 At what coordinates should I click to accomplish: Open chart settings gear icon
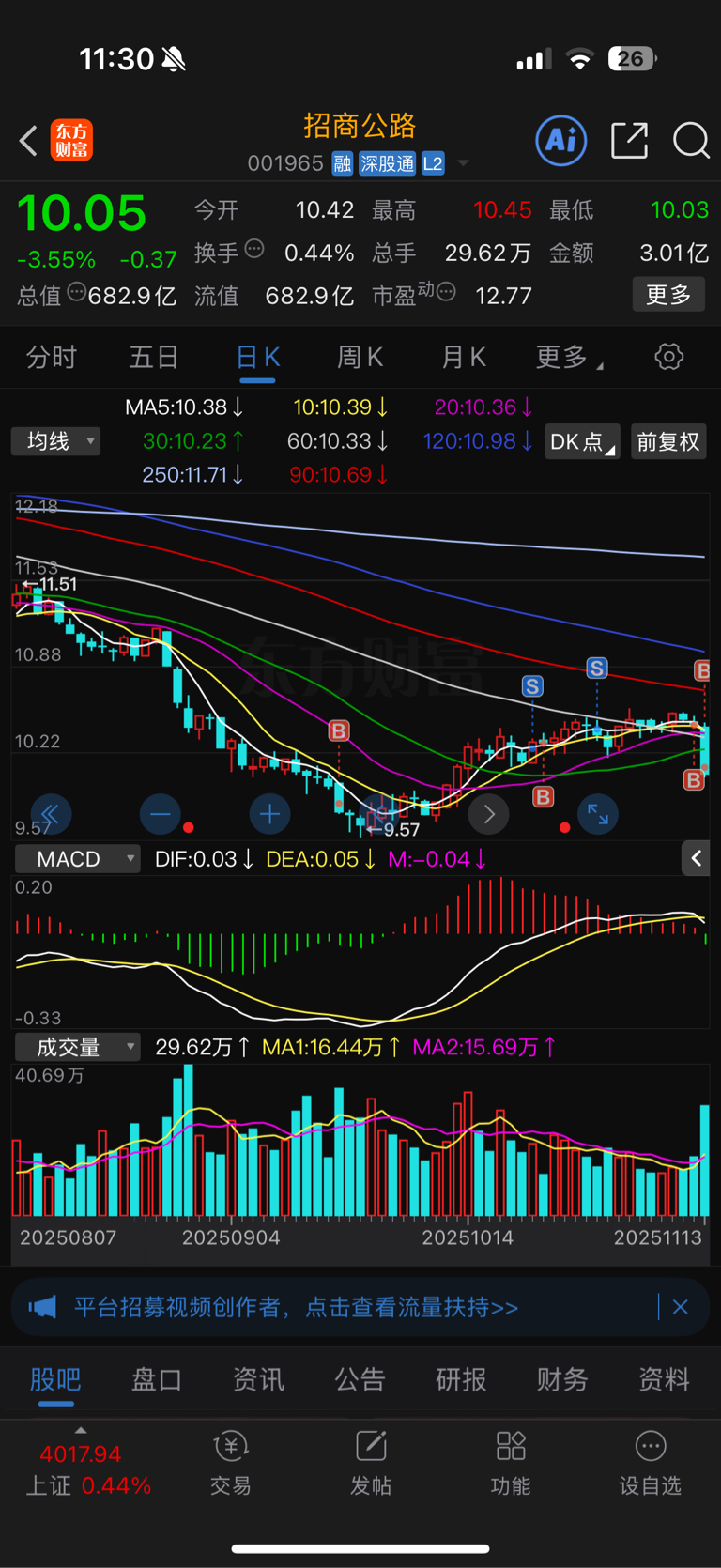pos(668,357)
